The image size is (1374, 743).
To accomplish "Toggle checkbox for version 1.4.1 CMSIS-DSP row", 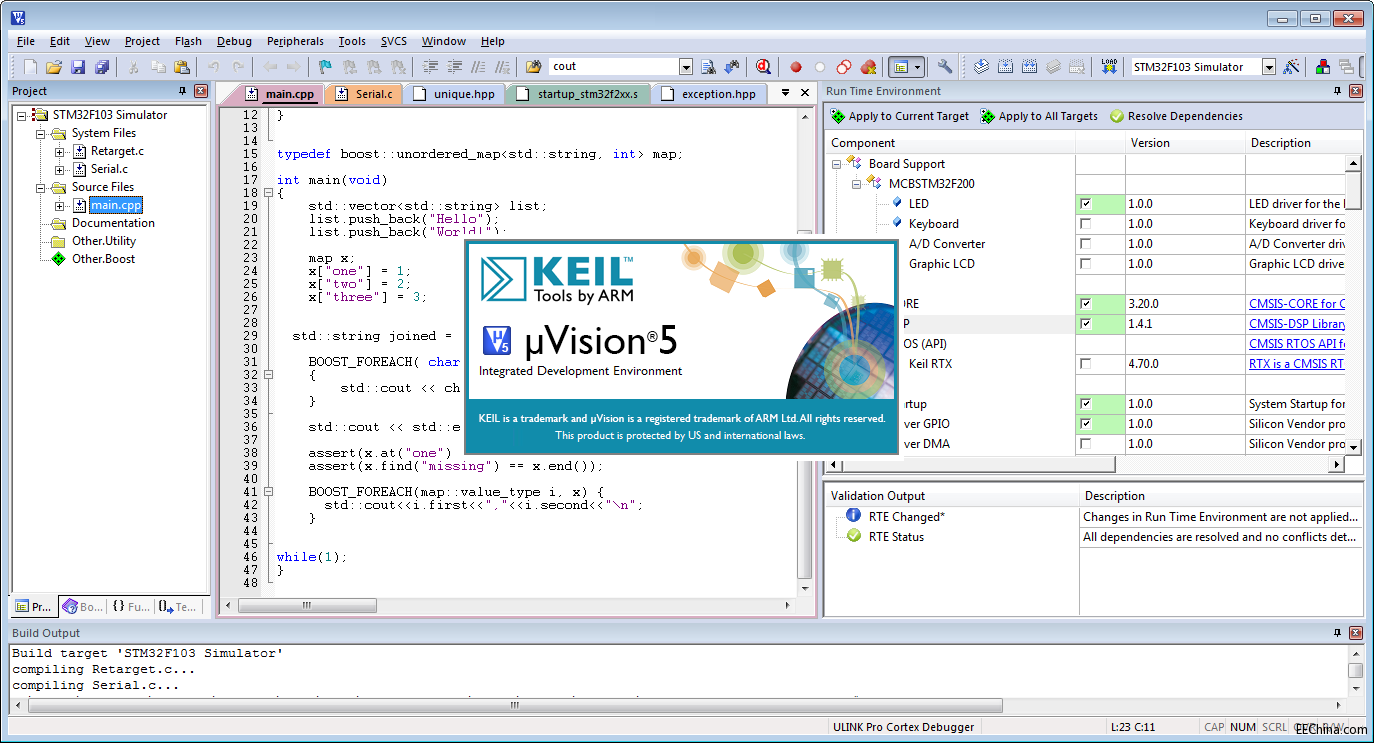I will point(1085,324).
